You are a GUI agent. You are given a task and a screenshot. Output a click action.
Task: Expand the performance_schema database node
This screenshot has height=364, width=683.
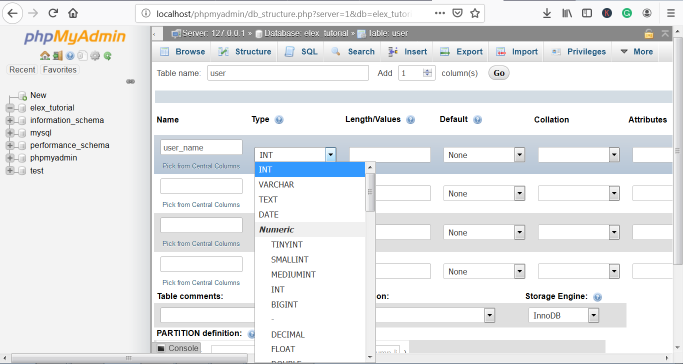tap(10, 145)
